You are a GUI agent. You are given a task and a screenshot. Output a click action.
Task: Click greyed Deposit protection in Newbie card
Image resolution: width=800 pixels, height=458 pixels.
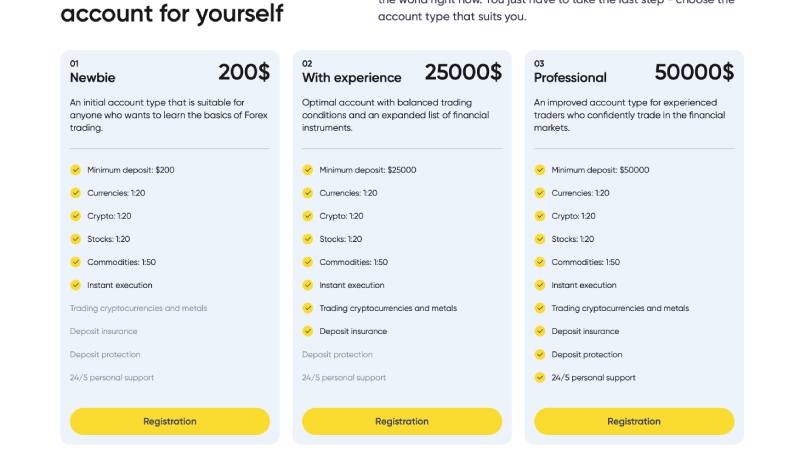tap(105, 354)
